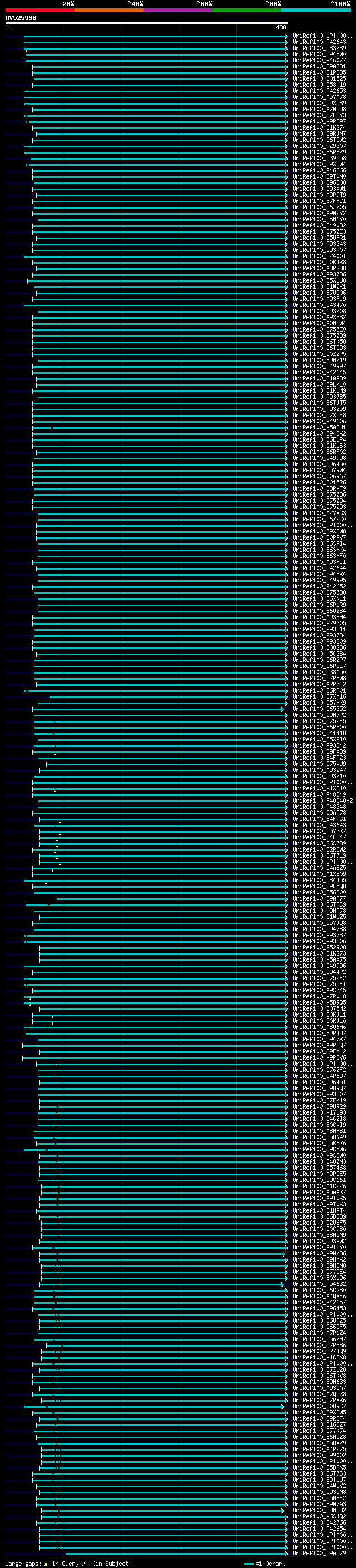The image size is (356, 1568).
Task: Open hit UniRef100_P46077
Action: click(x=319, y=60)
